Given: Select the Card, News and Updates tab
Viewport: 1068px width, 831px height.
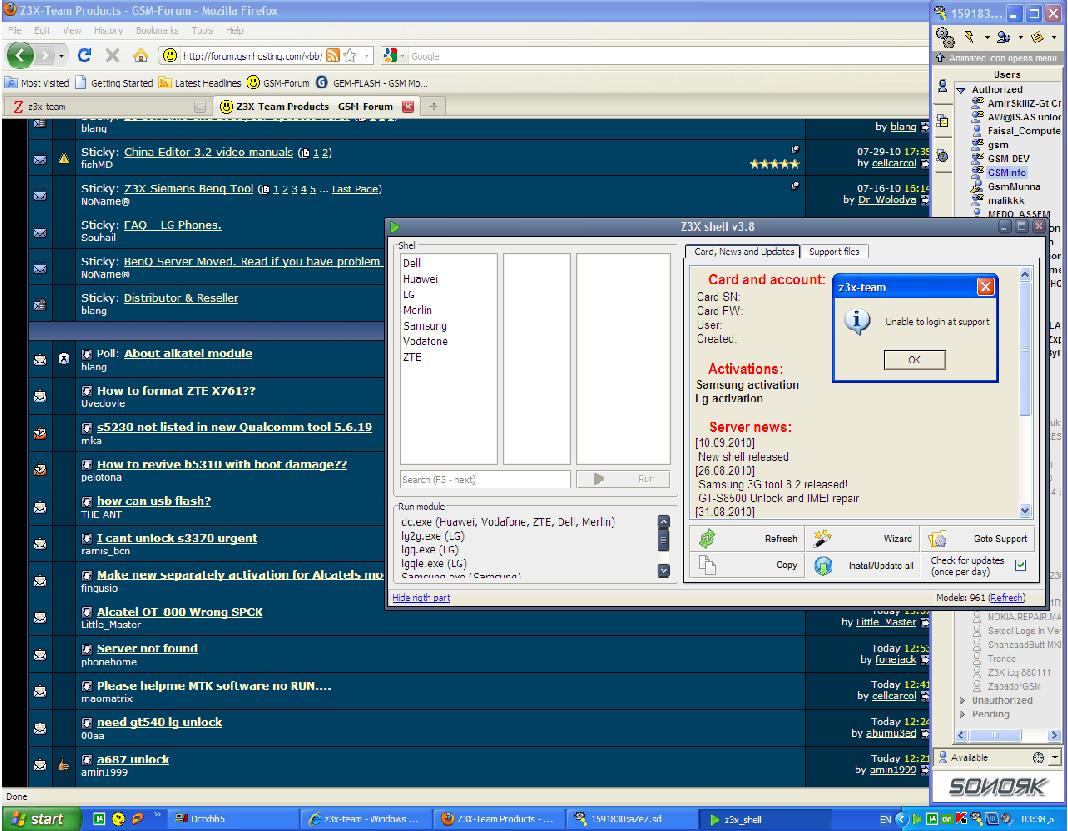Looking at the screenshot, I should point(743,251).
